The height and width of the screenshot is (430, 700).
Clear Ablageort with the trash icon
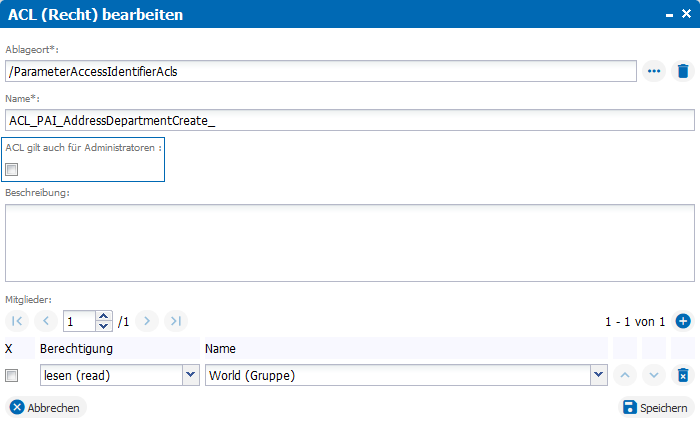pos(683,71)
